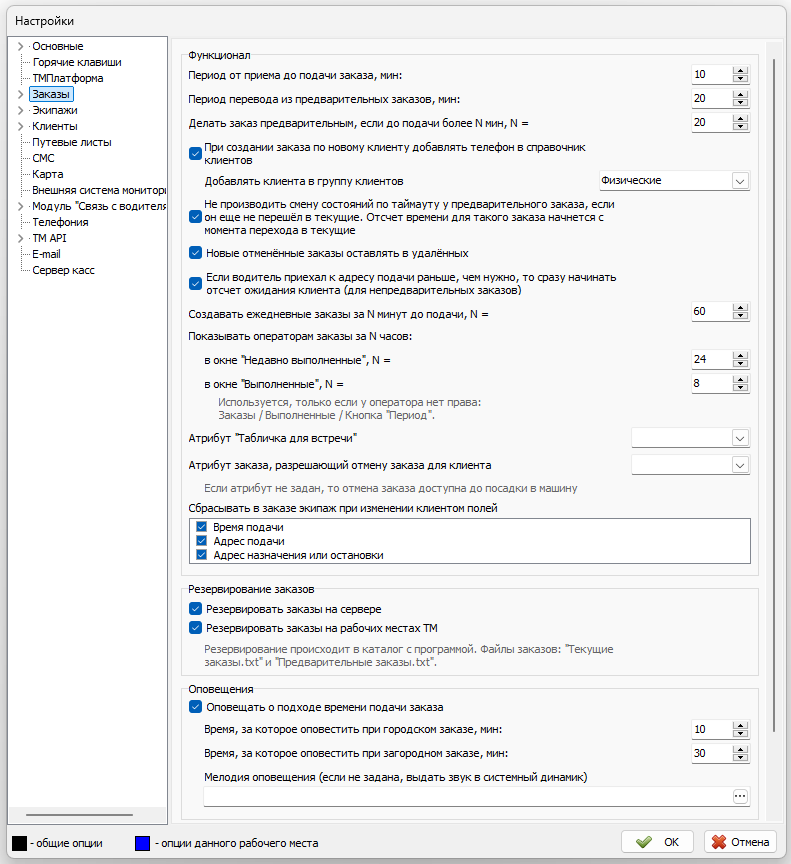Increase the city order notification time
791x864 pixels.
[740, 726]
